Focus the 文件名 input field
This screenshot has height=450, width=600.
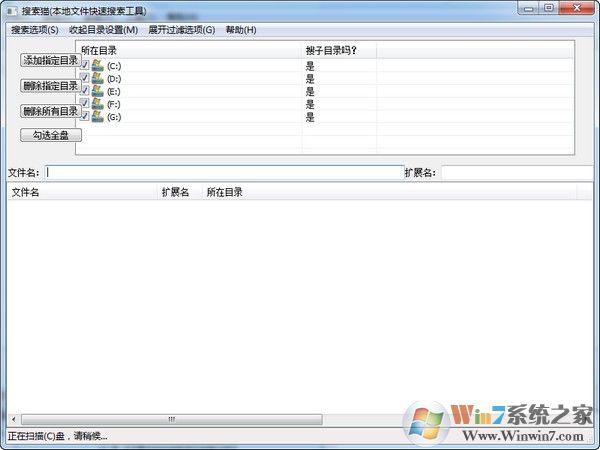(x=224, y=172)
